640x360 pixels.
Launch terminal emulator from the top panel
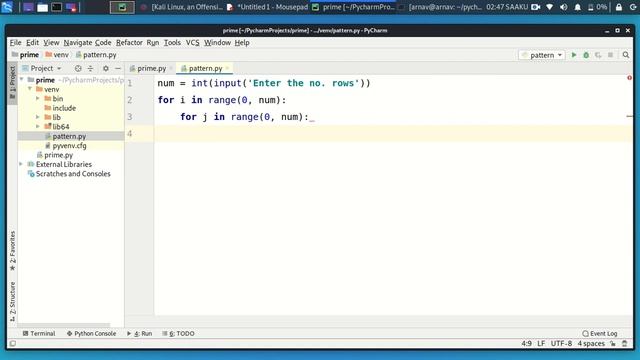(x=57, y=7)
